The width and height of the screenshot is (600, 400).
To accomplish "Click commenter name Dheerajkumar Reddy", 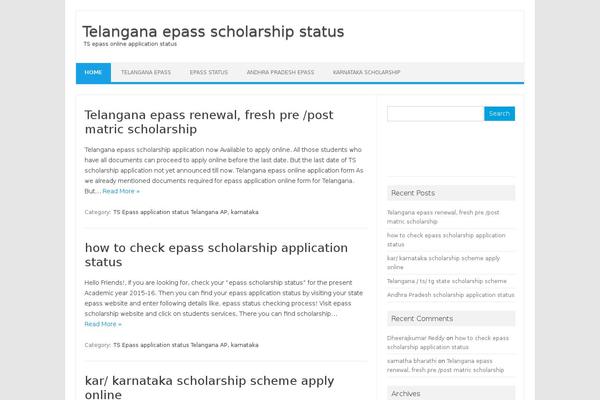I will pyautogui.click(x=416, y=338).
